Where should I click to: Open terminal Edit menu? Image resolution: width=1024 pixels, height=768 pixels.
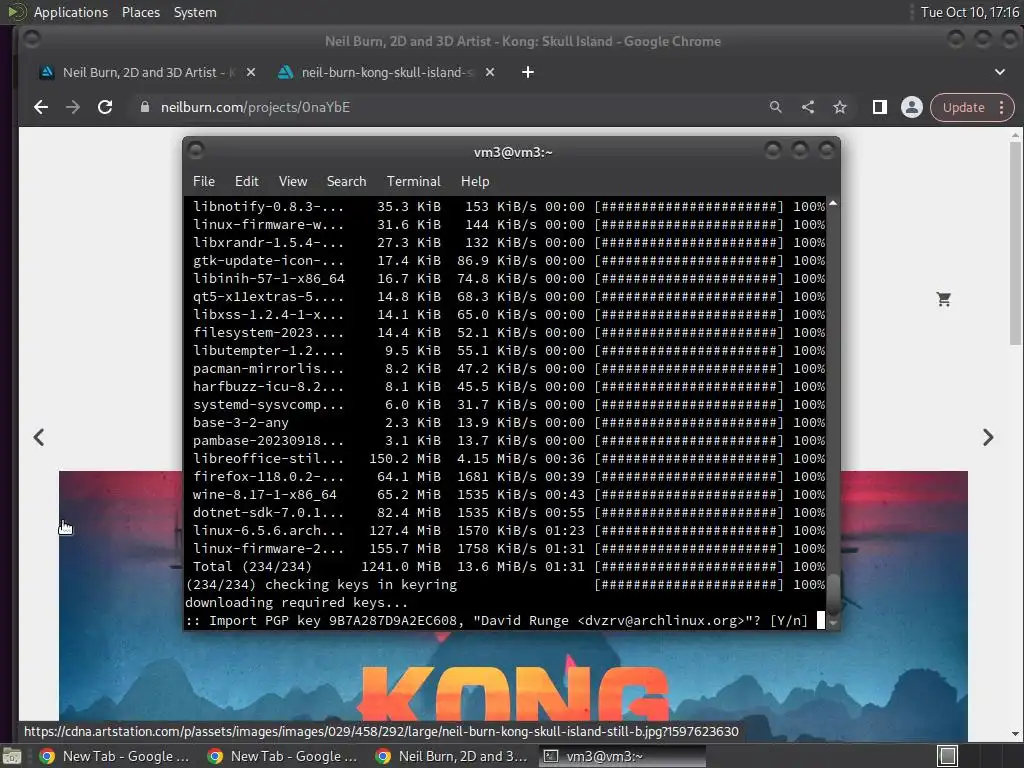[246, 181]
